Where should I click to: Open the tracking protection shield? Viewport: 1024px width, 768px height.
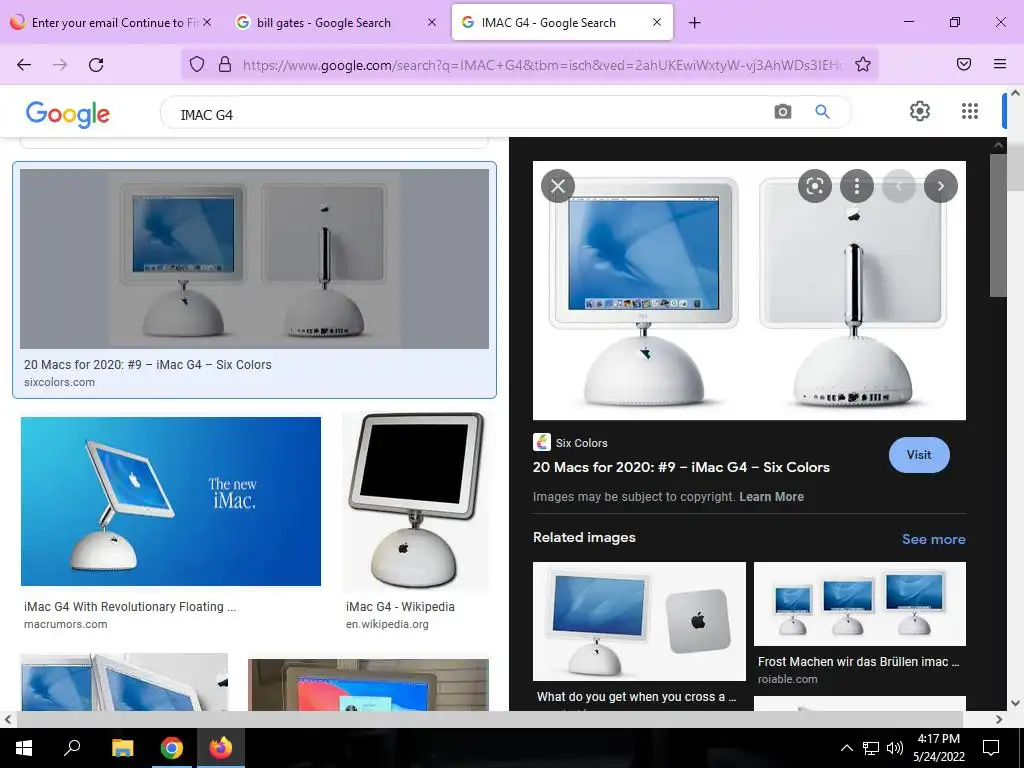tap(197, 64)
